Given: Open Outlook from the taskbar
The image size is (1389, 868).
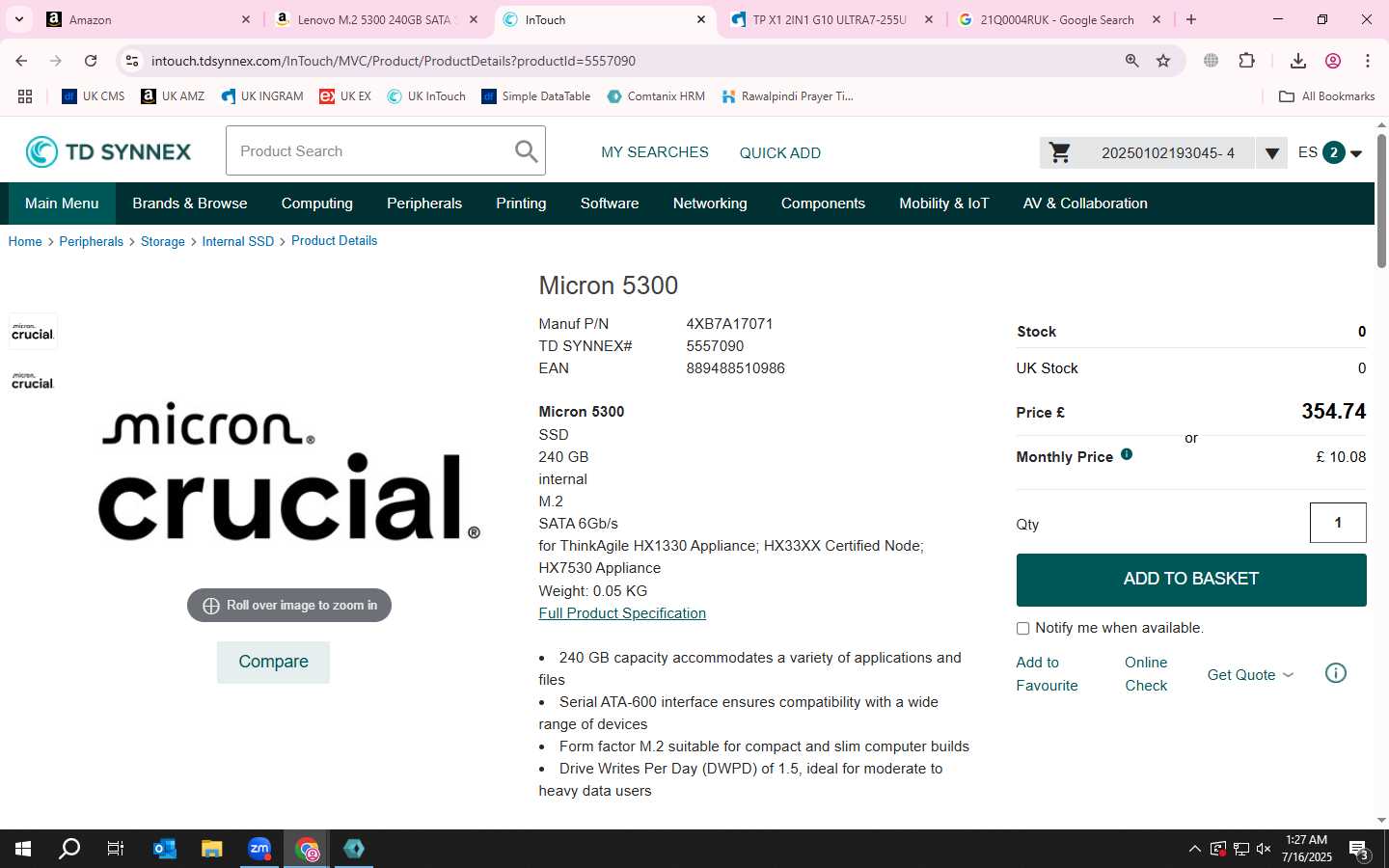Looking at the screenshot, I should pos(165,849).
